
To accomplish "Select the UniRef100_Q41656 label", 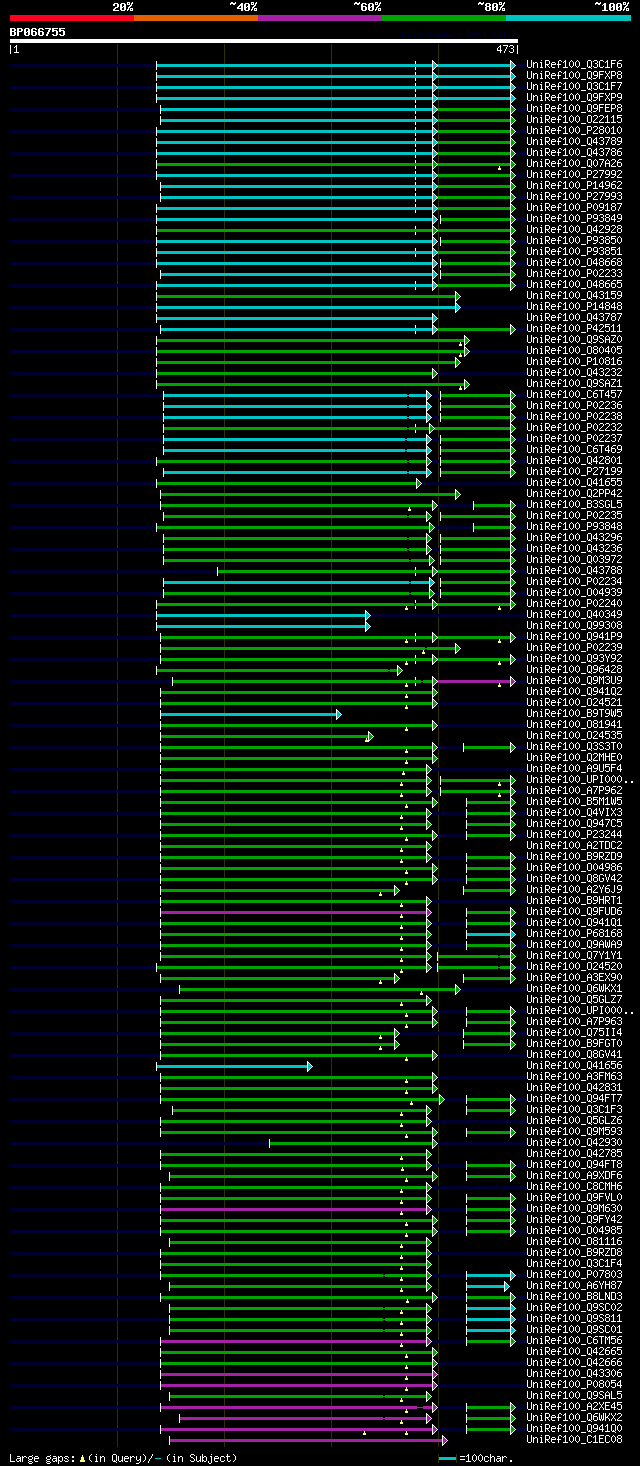I will [x=574, y=1065].
